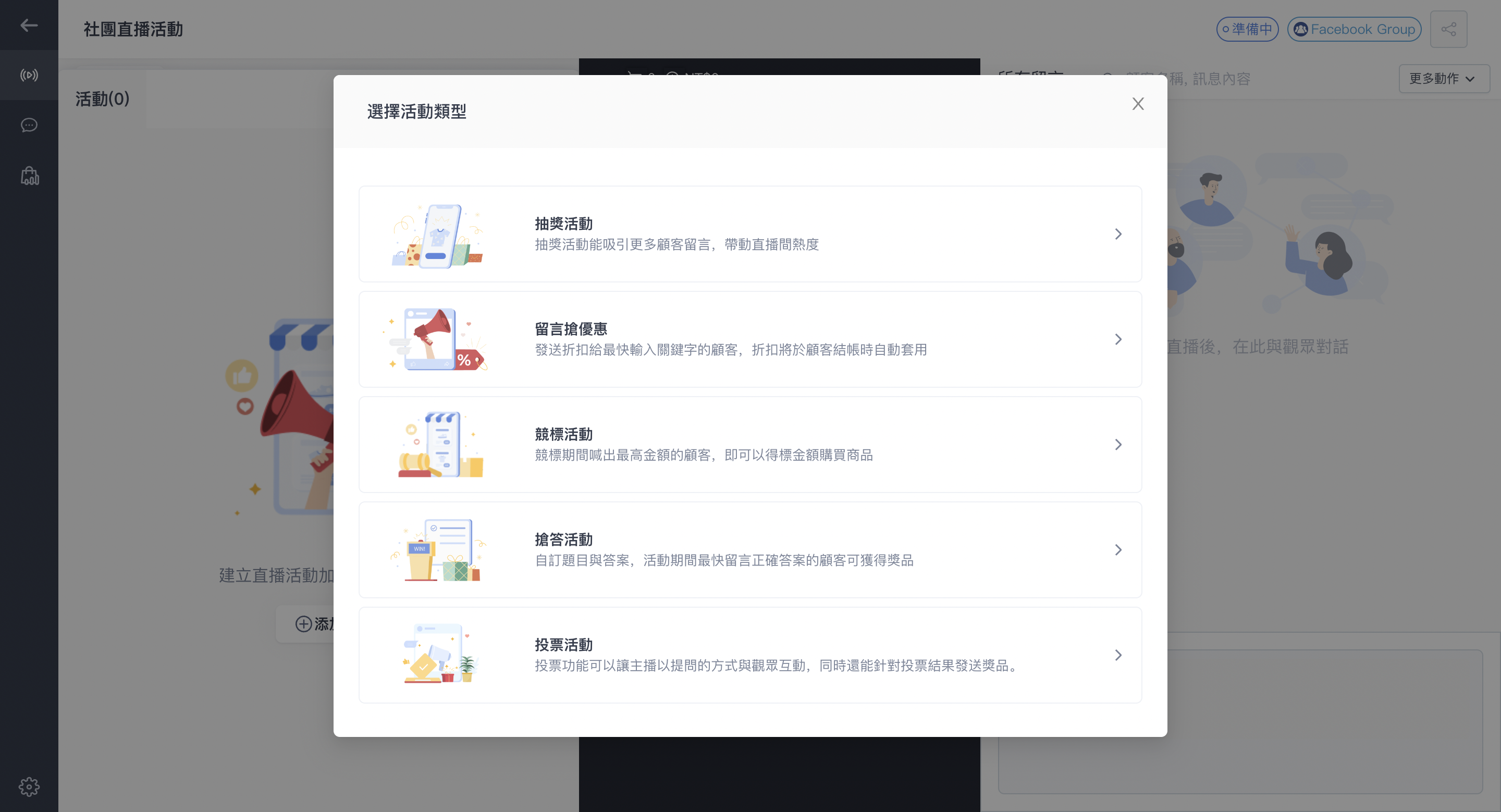Expand the 競標活動 row chevron
The image size is (1501, 812).
[x=1118, y=445]
